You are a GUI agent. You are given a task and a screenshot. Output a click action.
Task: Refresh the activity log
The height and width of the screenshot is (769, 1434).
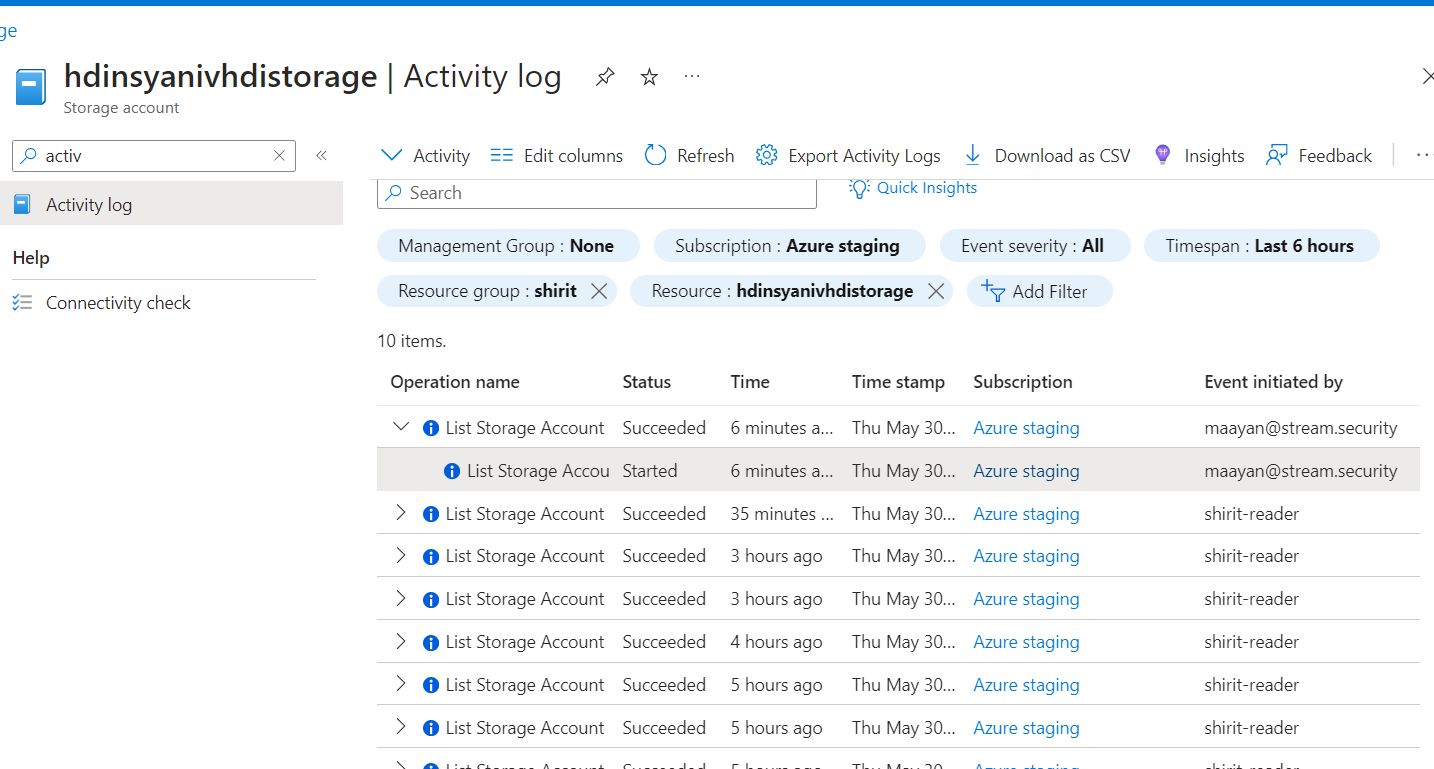[x=689, y=155]
